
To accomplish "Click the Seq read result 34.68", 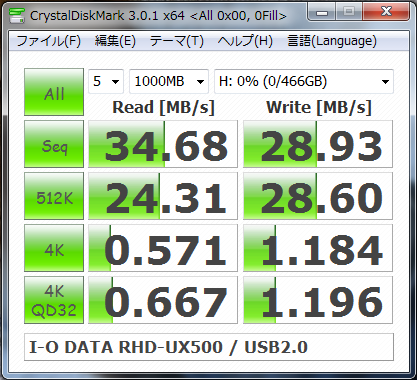I will tap(163, 144).
